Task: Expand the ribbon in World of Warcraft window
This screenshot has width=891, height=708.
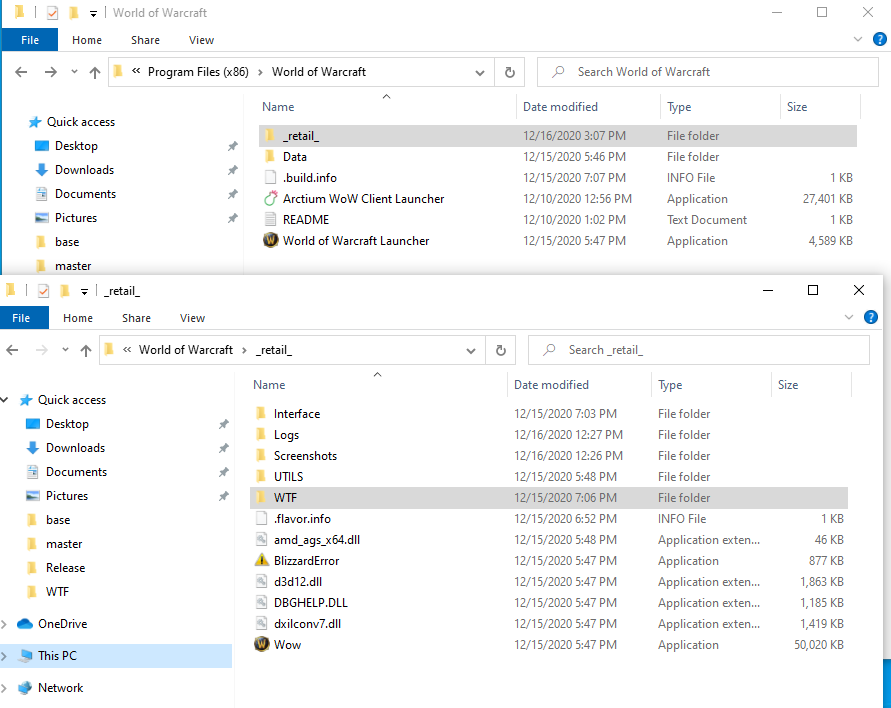Action: coord(858,39)
